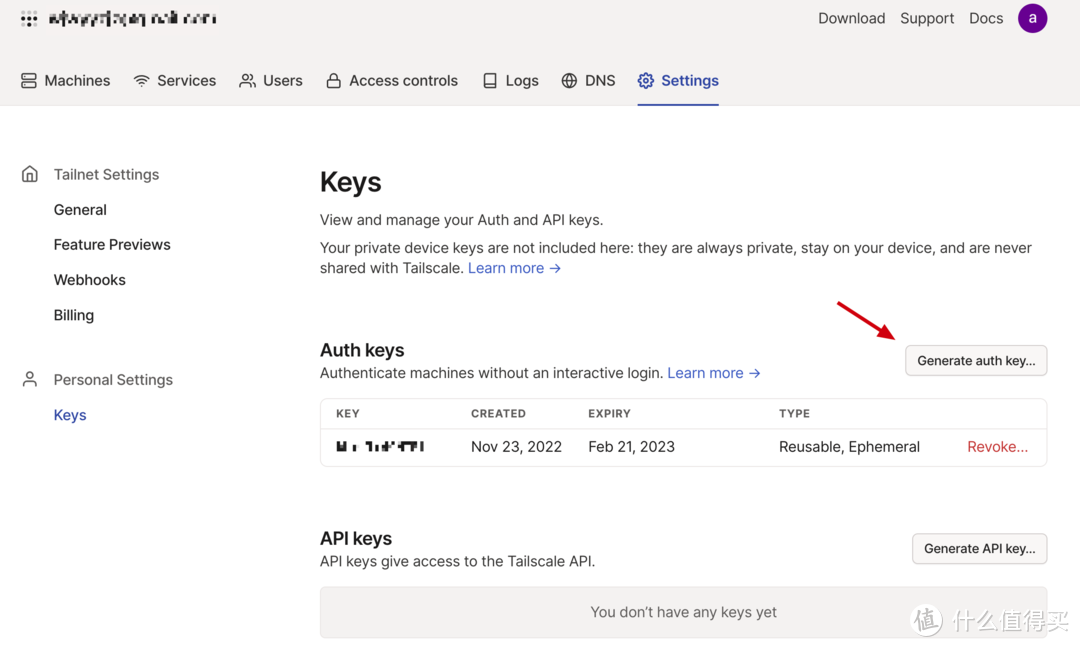Image resolution: width=1080 pixels, height=647 pixels.
Task: Open the Support link in header
Action: (927, 19)
